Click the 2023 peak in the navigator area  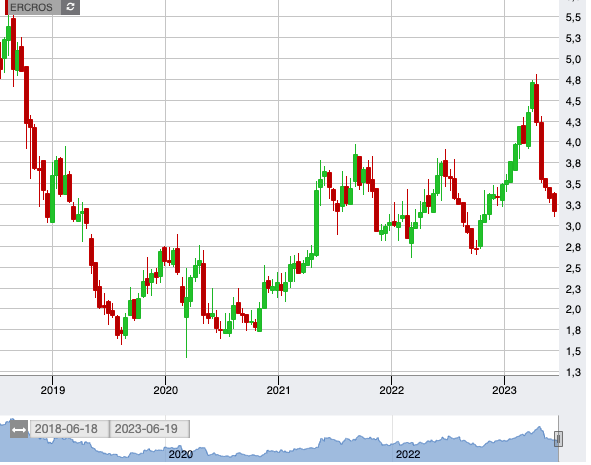click(539, 428)
